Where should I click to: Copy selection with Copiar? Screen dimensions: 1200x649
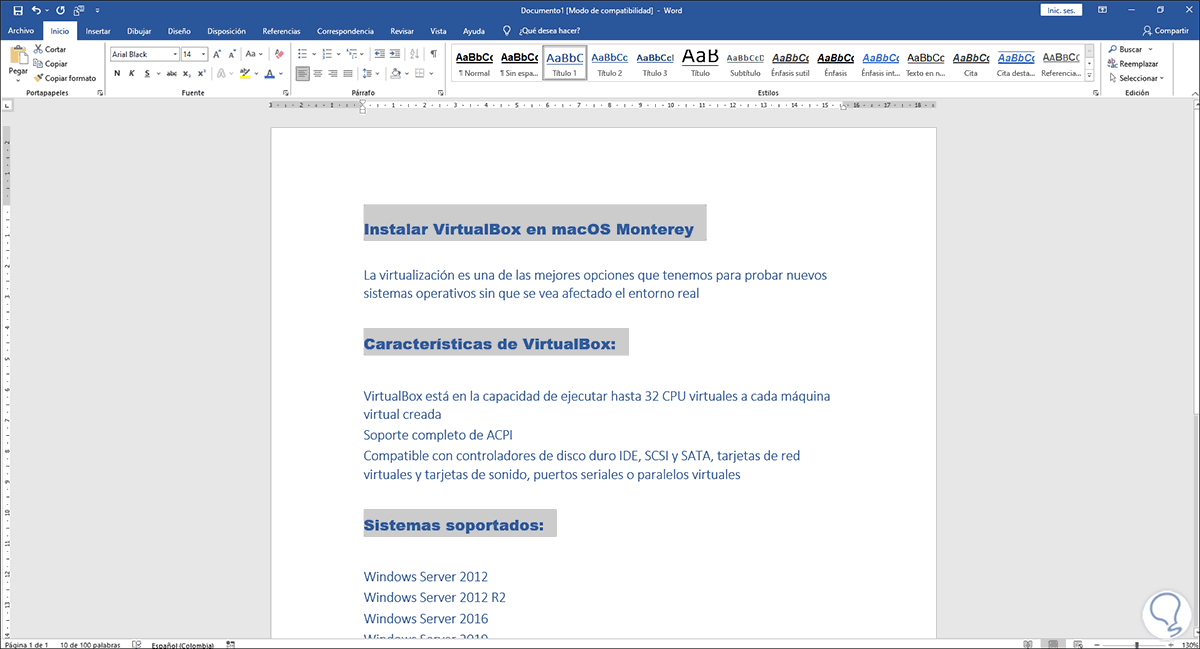tap(50, 63)
